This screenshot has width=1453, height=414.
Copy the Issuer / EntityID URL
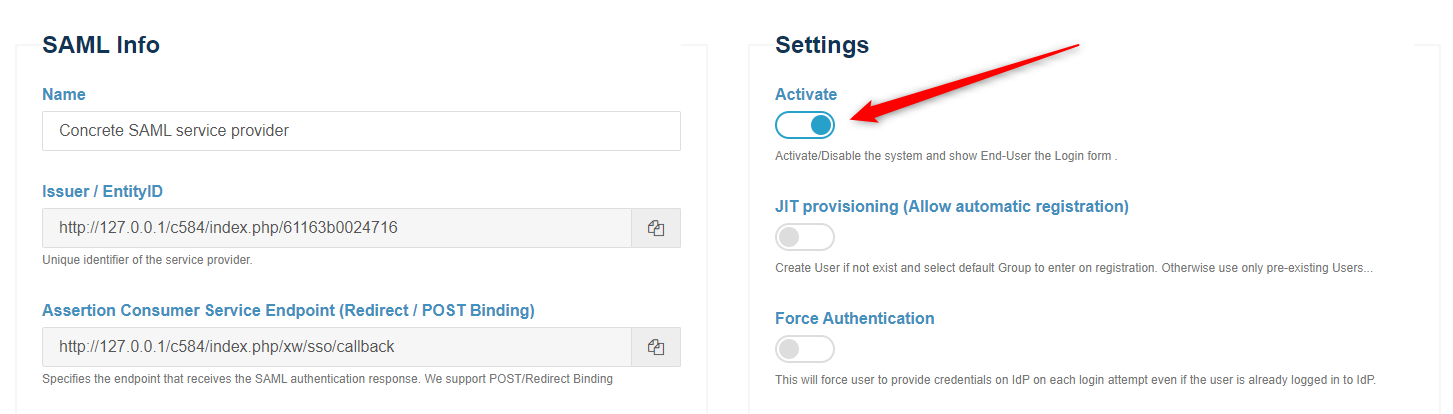click(x=656, y=228)
